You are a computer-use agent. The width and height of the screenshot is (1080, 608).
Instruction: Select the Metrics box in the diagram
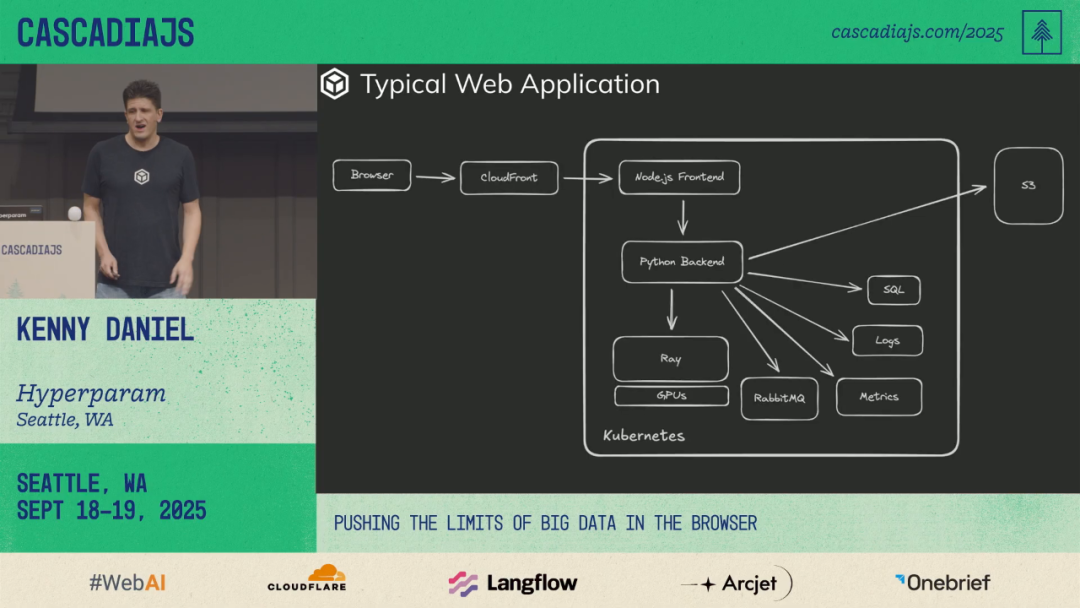pyautogui.click(x=879, y=397)
